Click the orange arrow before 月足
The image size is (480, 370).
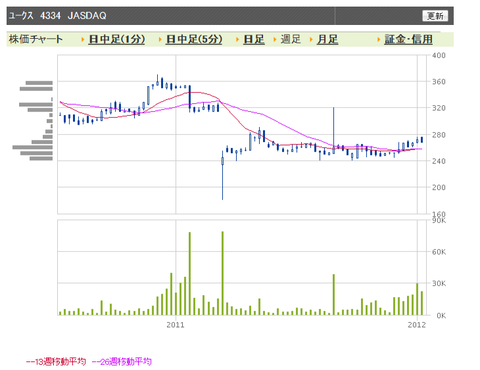(x=311, y=40)
